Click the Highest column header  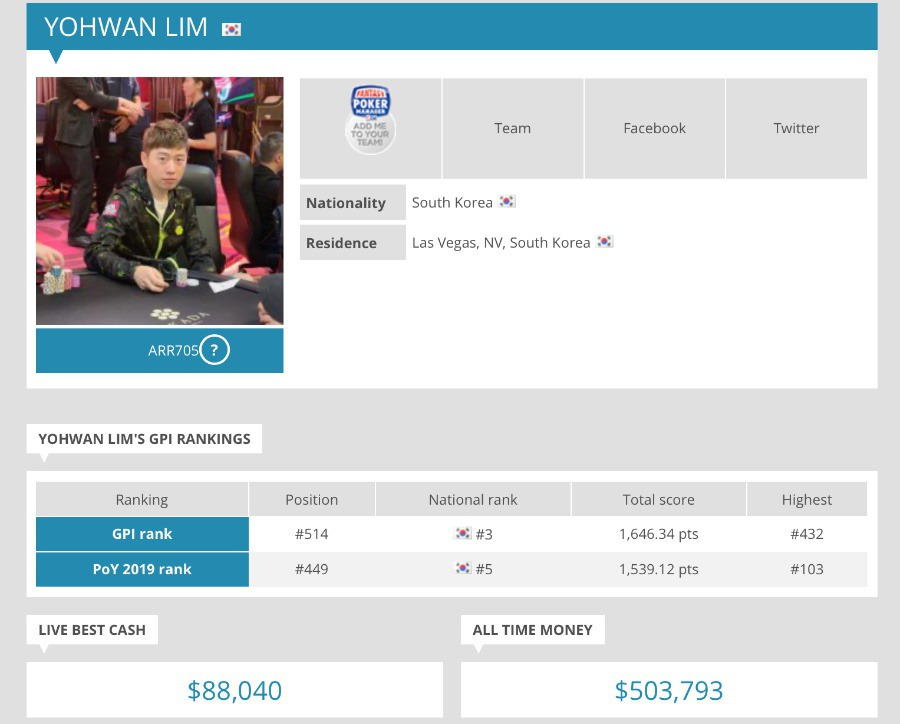[806, 500]
